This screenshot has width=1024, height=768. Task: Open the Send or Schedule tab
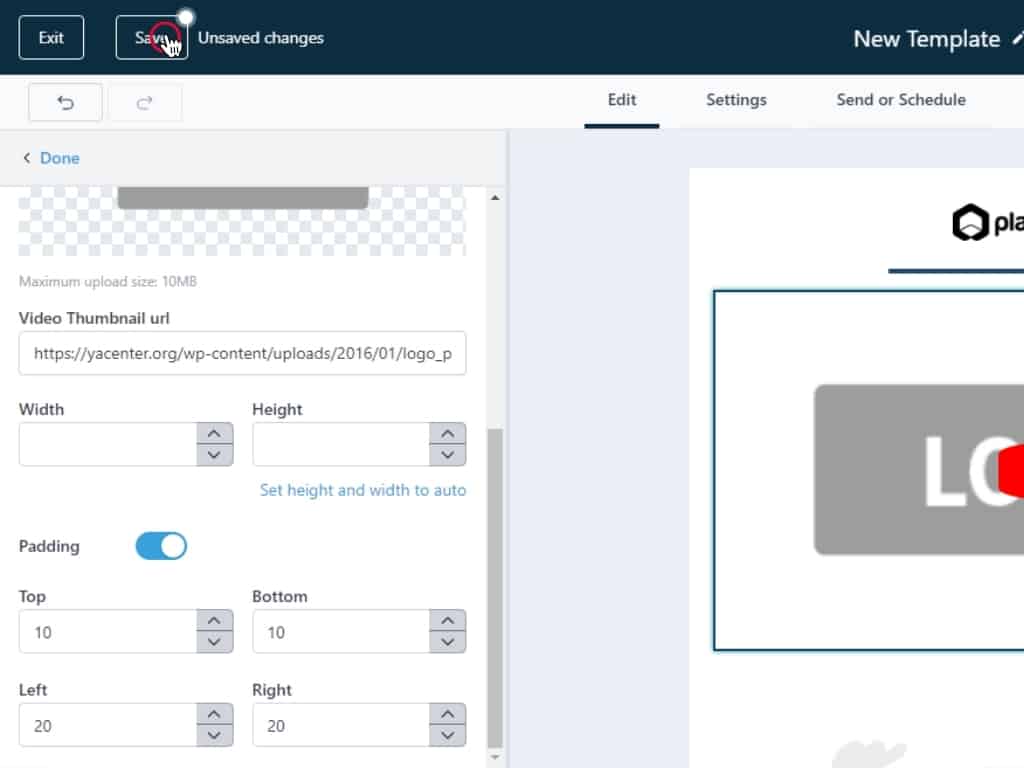coord(900,100)
